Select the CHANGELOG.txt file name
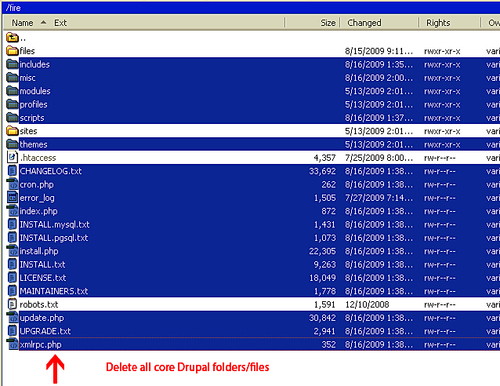 pyautogui.click(x=51, y=171)
